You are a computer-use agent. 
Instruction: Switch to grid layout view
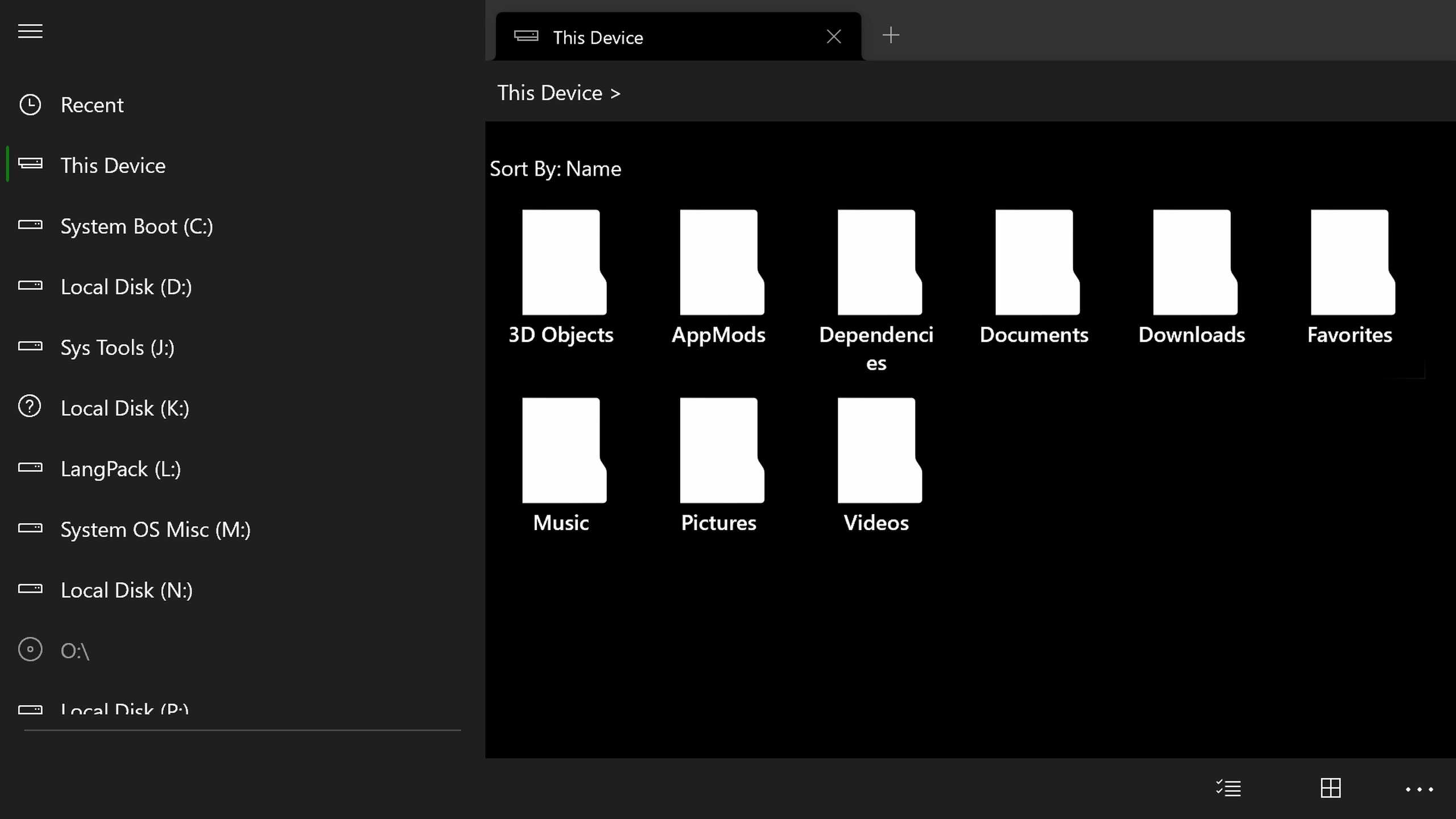coord(1330,788)
